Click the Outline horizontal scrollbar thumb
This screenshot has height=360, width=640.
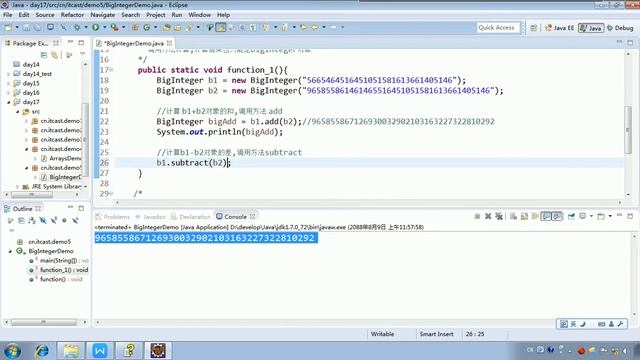tap(44, 322)
